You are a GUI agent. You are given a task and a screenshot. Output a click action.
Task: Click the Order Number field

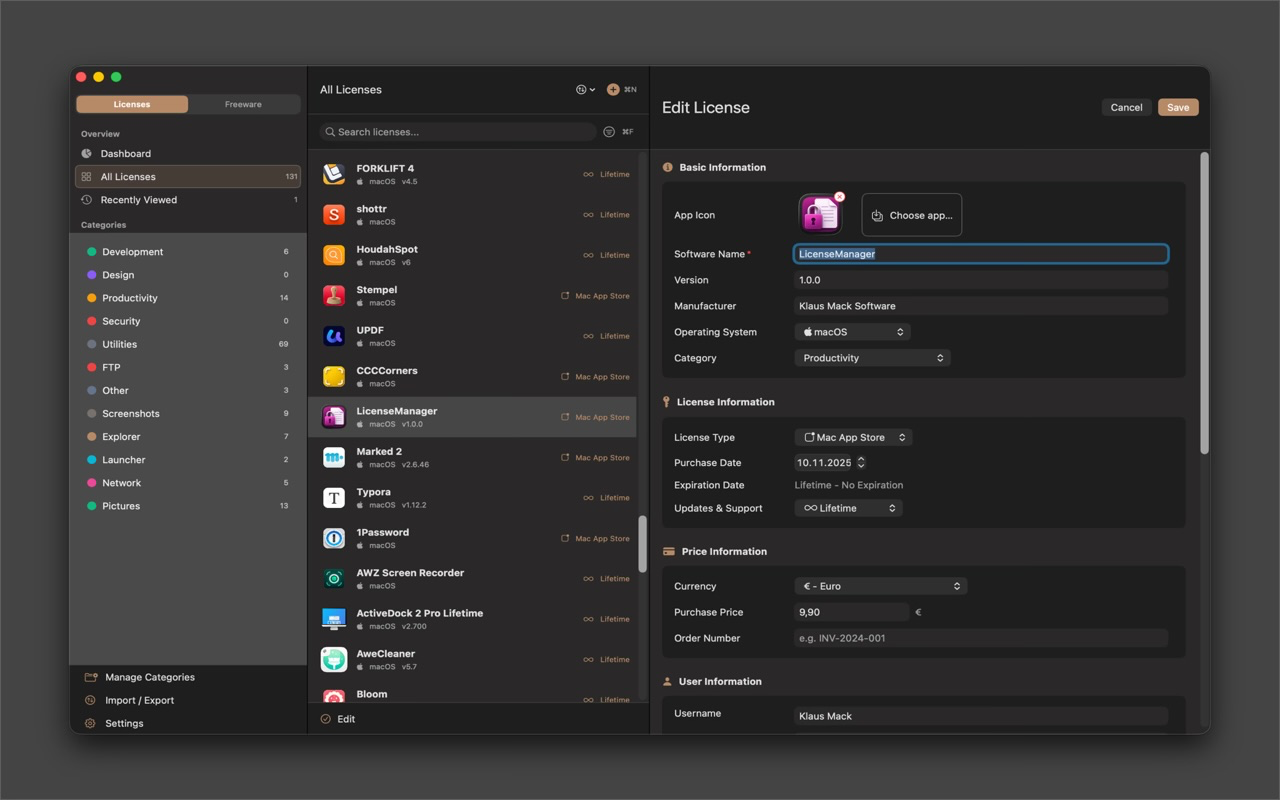(981, 638)
